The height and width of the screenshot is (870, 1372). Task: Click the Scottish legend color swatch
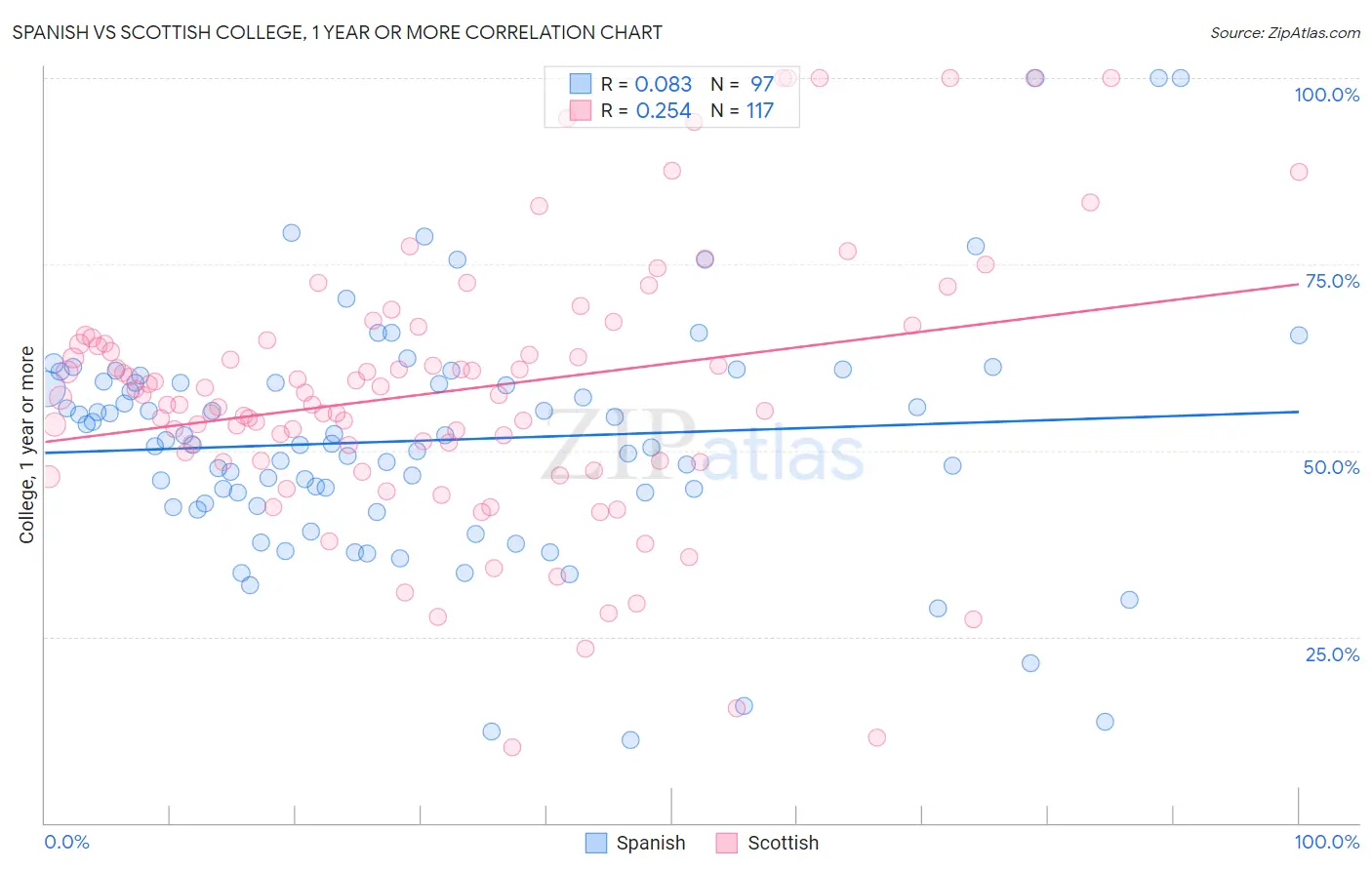pos(726,843)
